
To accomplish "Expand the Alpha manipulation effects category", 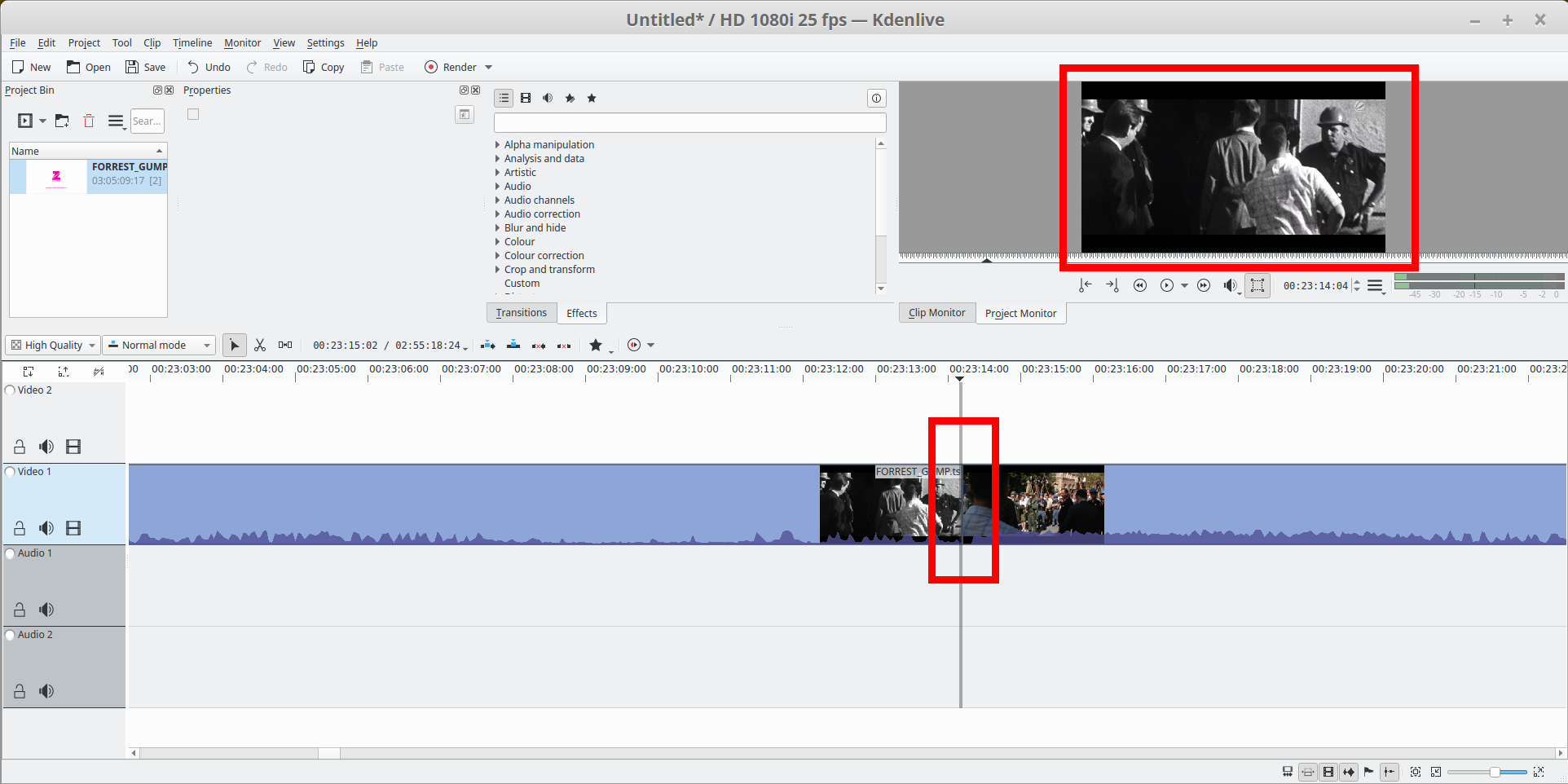I will 497,145.
